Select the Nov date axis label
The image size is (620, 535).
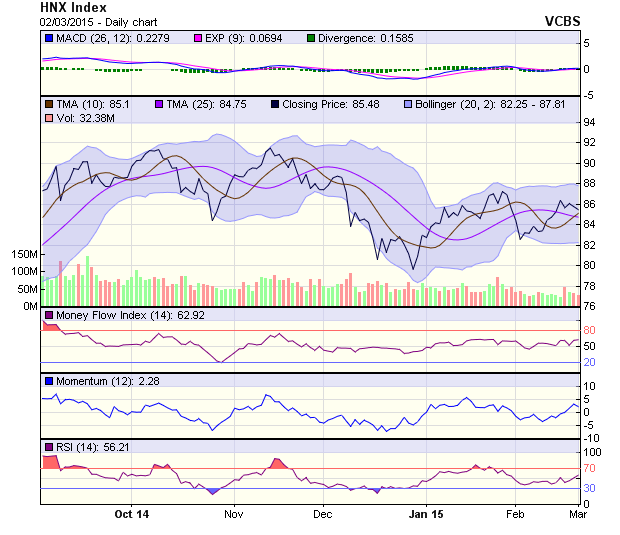[234, 514]
